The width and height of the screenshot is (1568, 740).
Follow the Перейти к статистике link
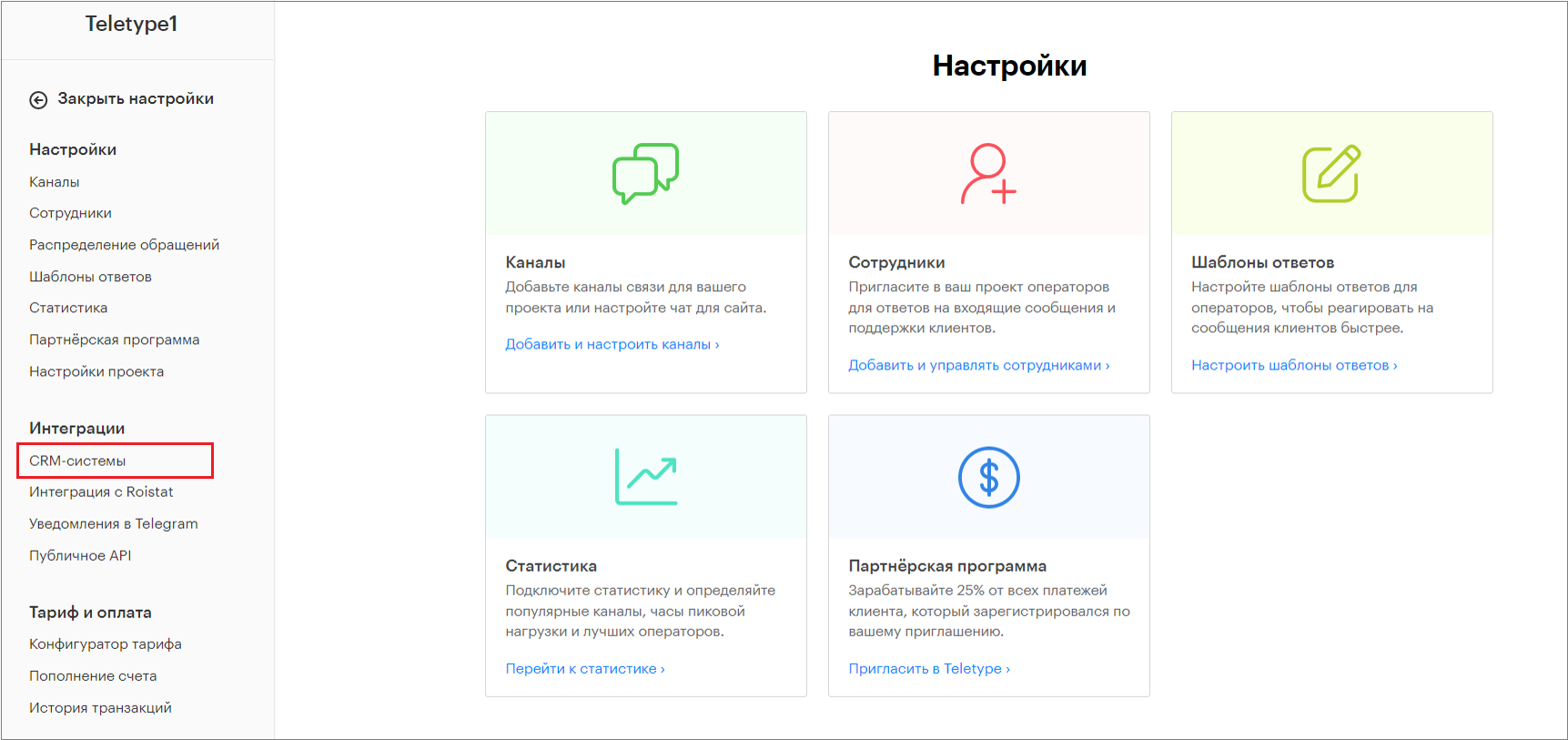coord(584,668)
